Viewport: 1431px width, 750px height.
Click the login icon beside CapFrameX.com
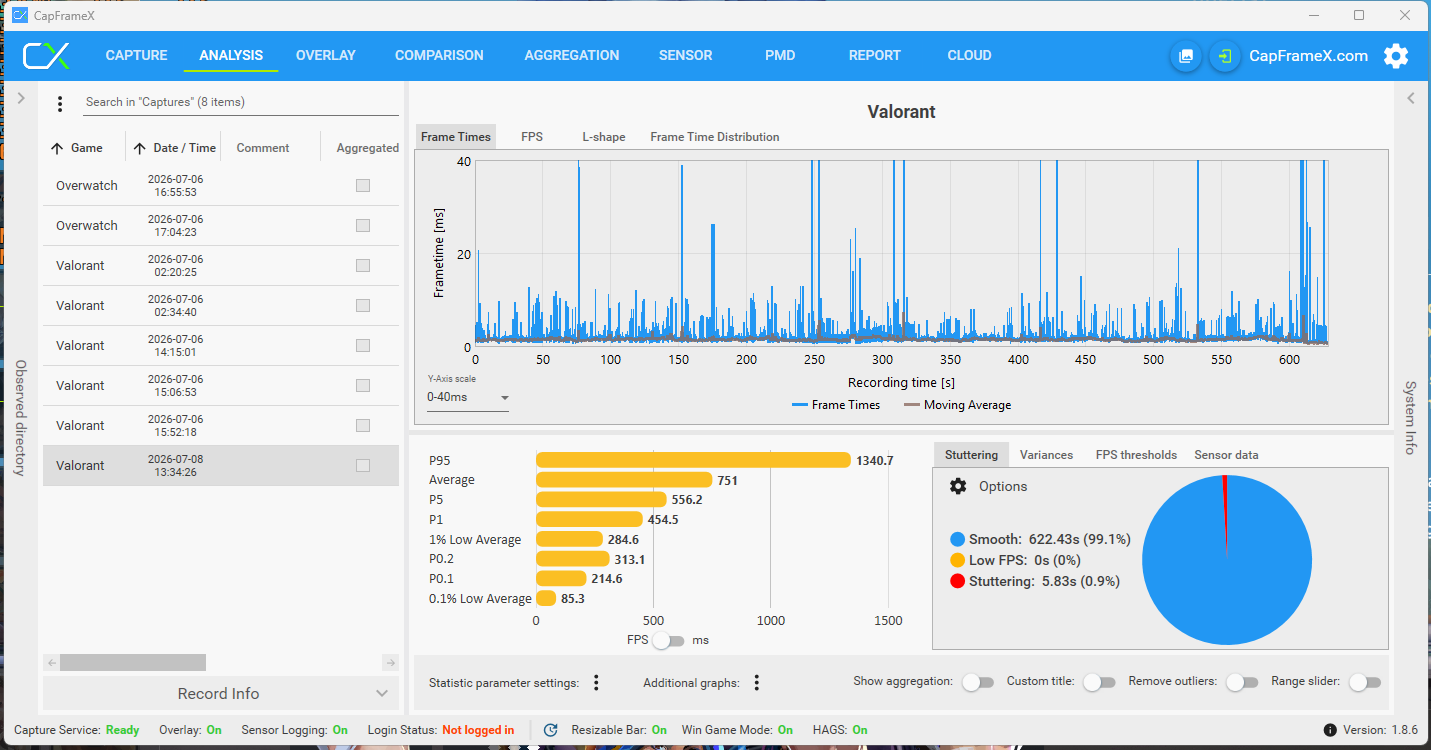click(x=1224, y=56)
